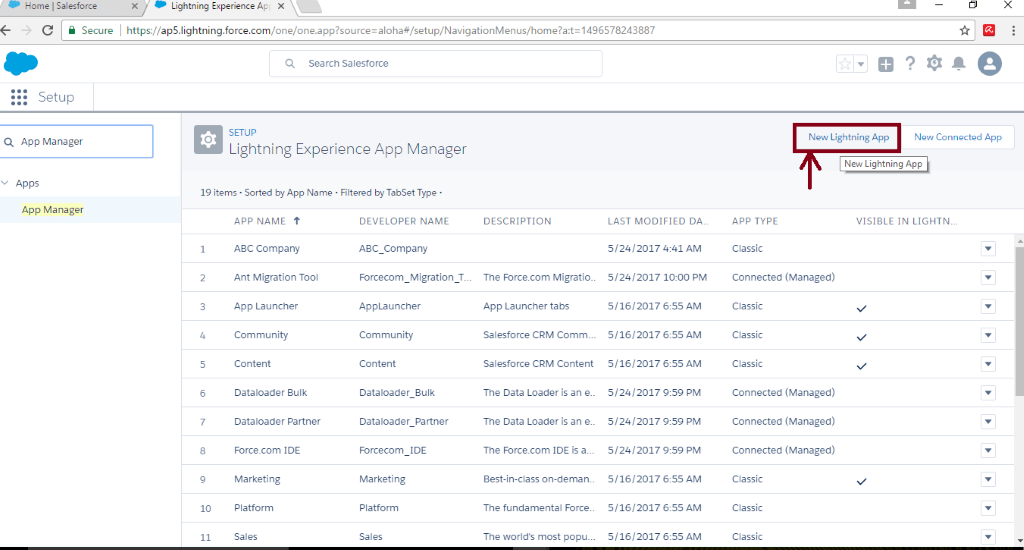This screenshot has width=1024, height=550.
Task: Click the App Name column header
Action: [260, 221]
